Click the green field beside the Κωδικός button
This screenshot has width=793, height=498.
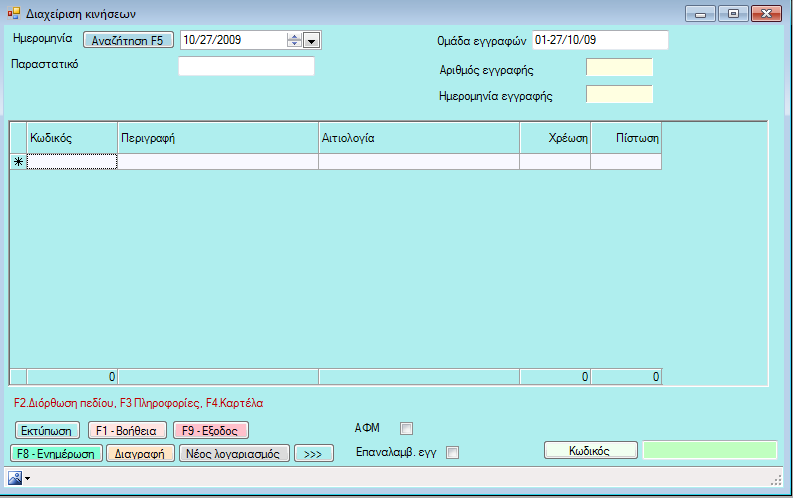(710, 450)
